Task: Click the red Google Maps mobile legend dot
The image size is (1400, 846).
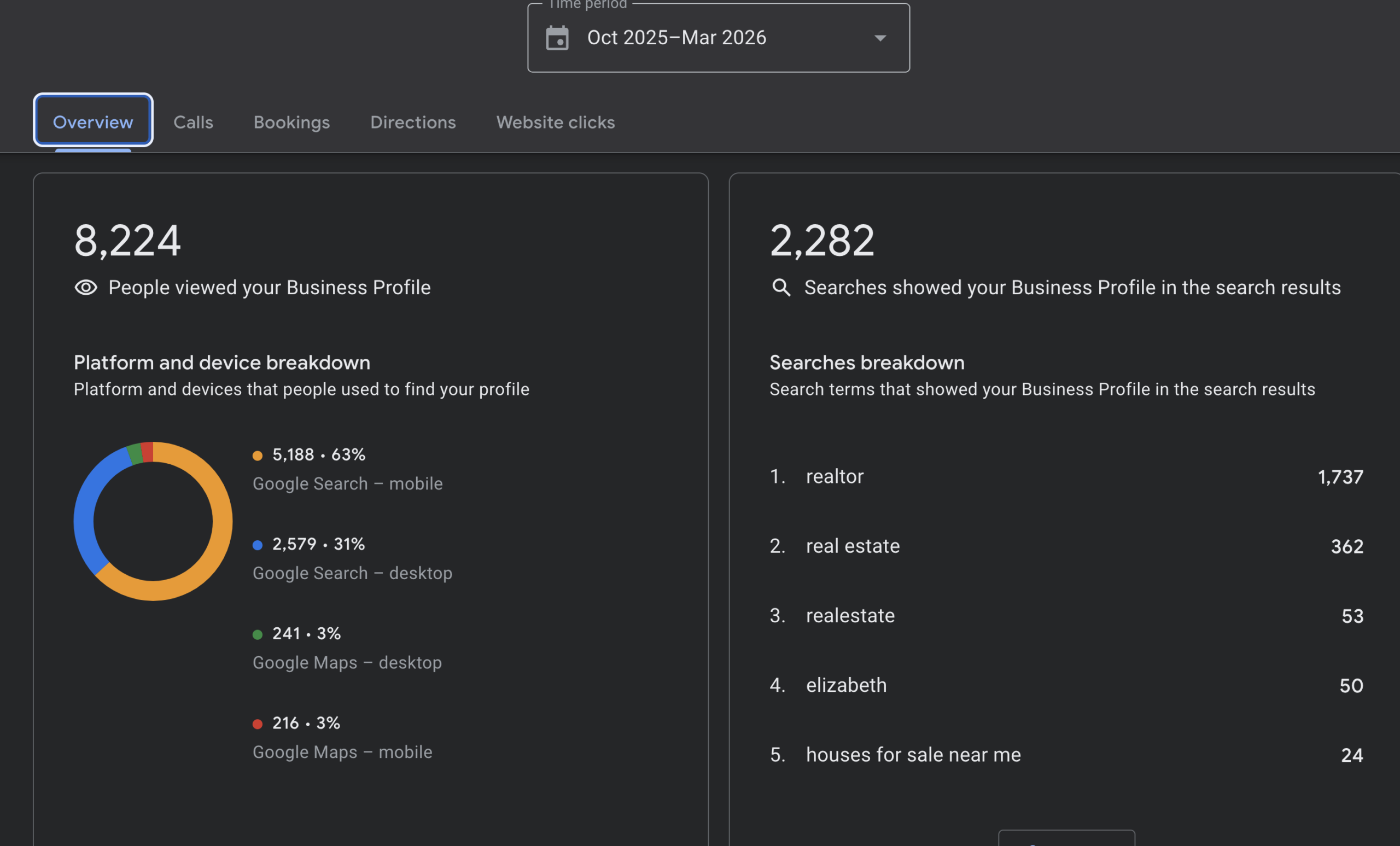Action: [x=258, y=724]
